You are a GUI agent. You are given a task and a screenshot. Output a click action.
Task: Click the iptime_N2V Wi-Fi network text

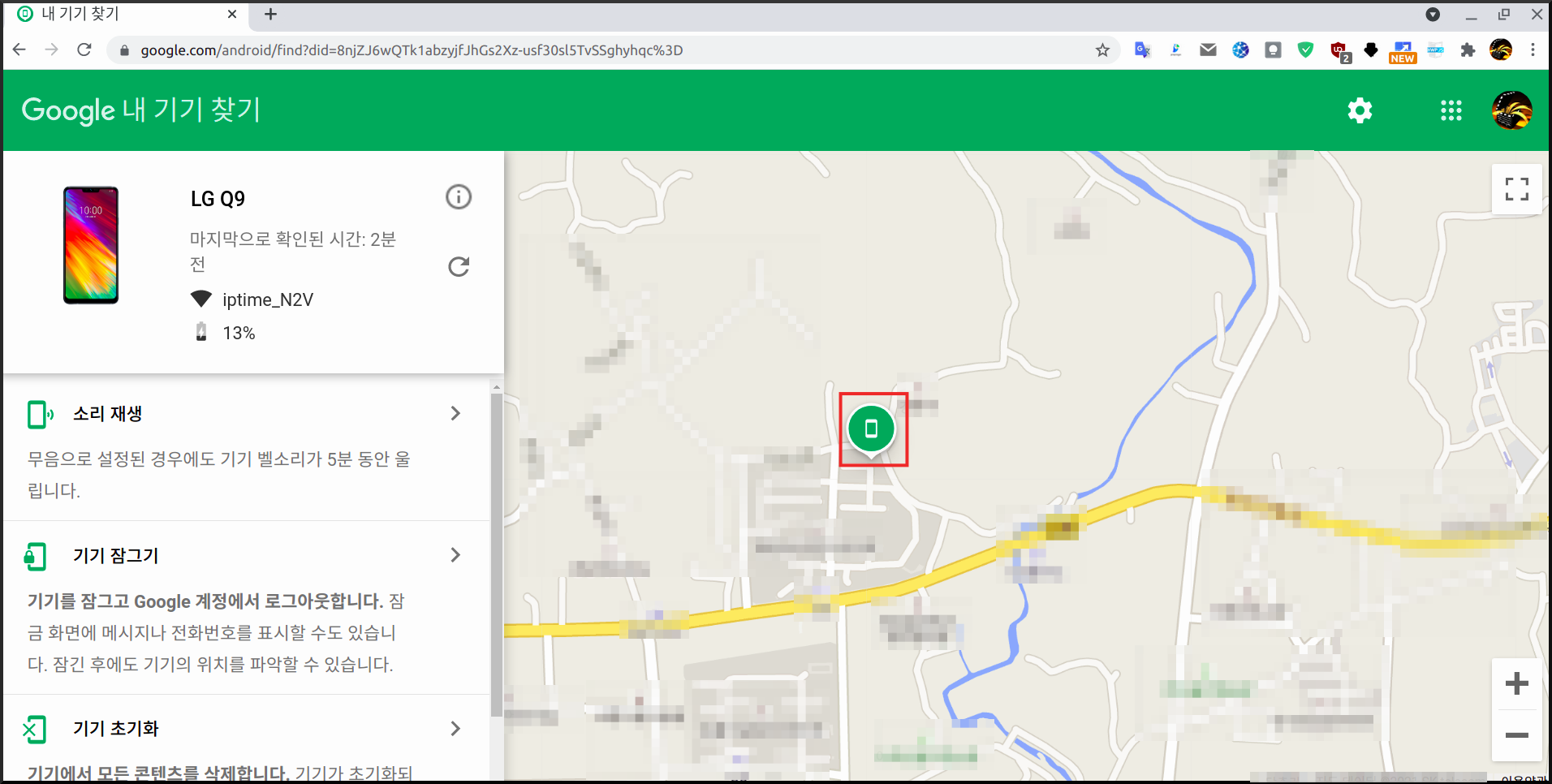point(268,299)
